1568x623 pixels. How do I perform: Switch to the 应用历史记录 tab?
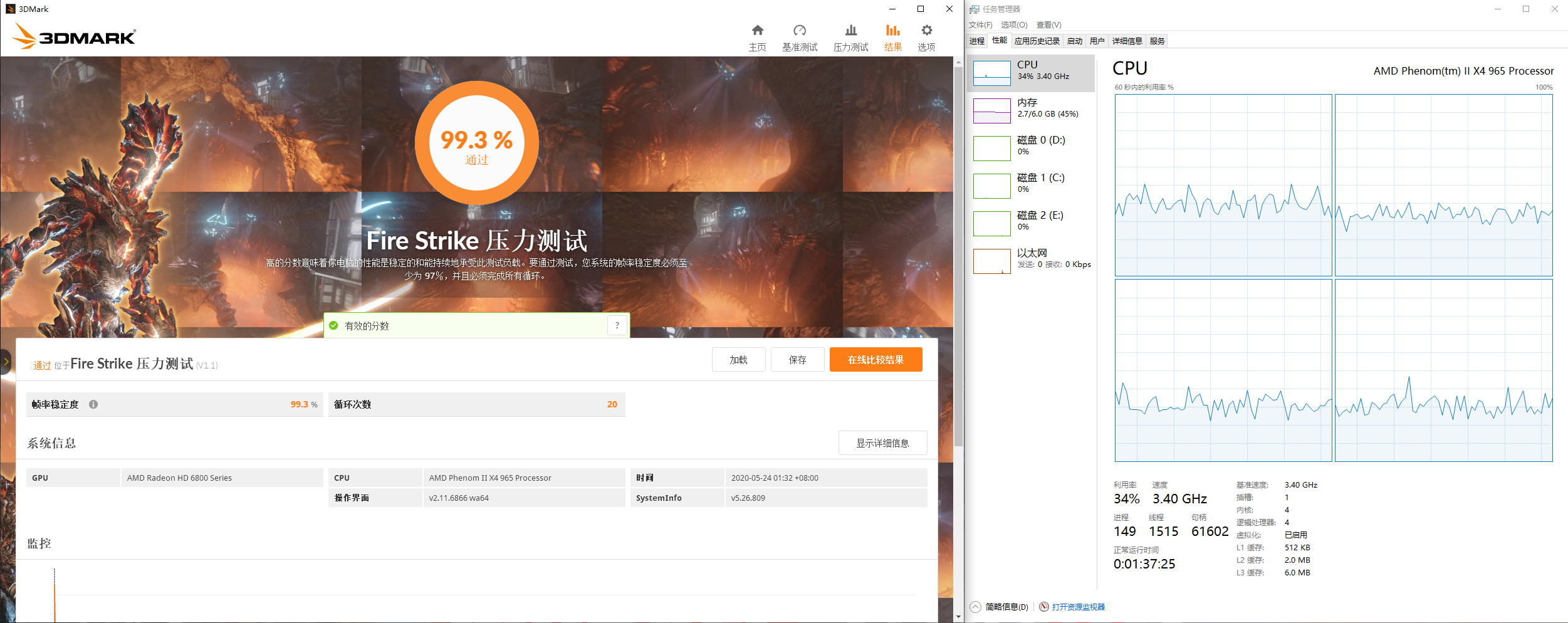pyautogui.click(x=1037, y=41)
